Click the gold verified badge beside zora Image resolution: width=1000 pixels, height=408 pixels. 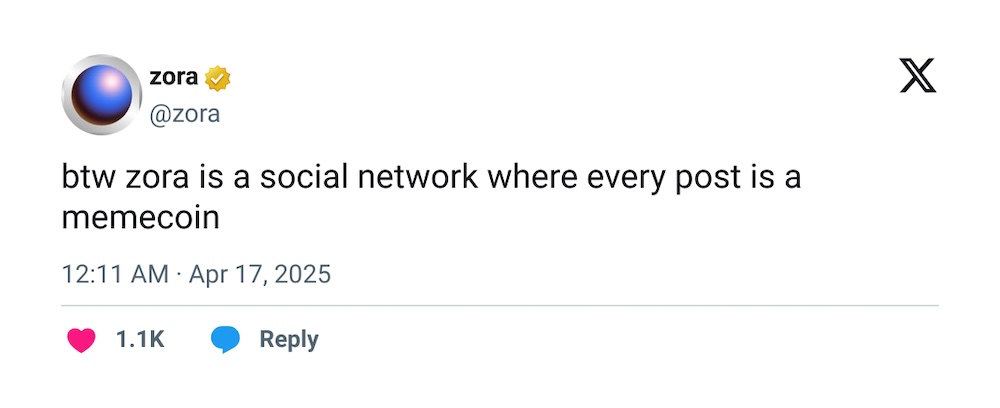pyautogui.click(x=217, y=78)
